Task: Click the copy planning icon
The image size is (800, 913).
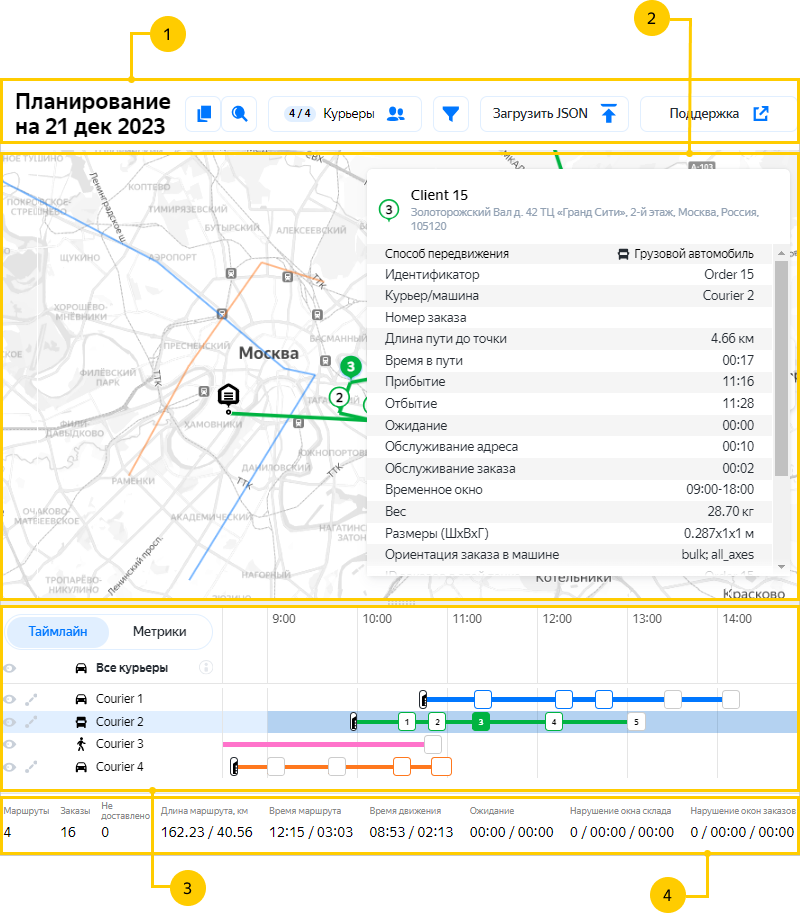Action: (204, 114)
